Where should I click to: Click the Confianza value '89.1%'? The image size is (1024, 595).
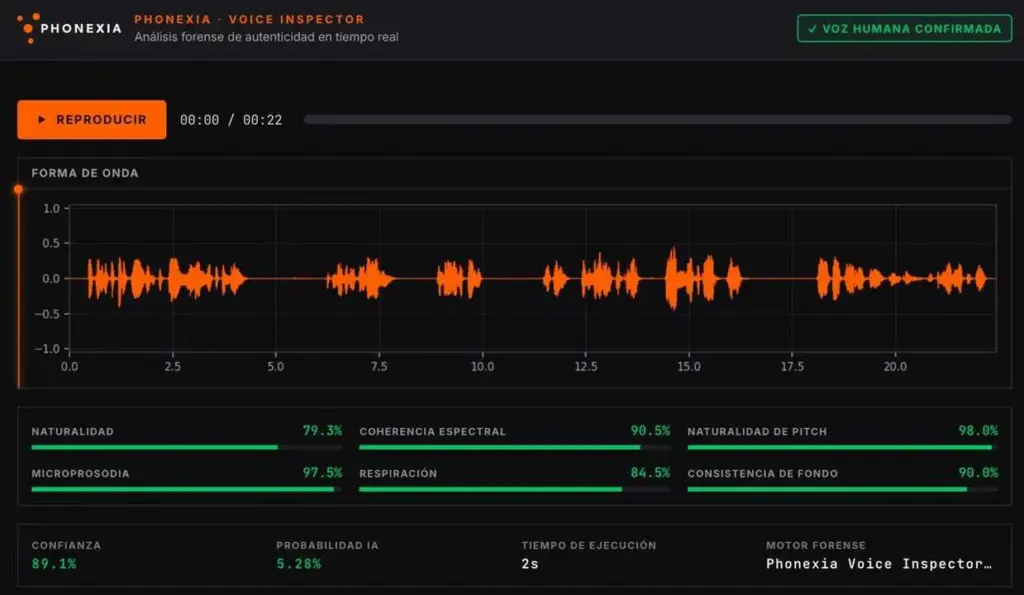point(54,564)
